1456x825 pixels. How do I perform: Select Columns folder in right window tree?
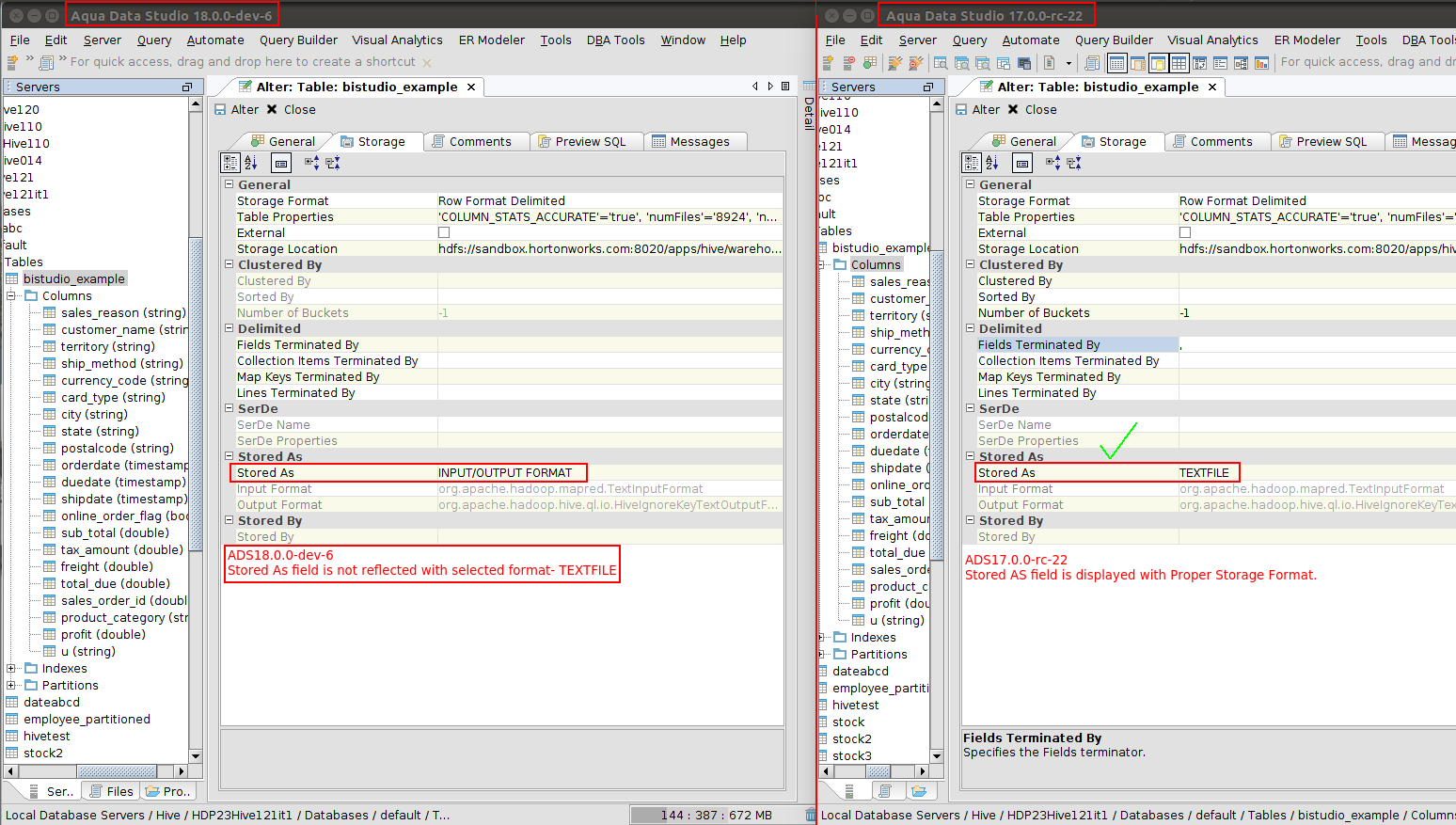pyautogui.click(x=876, y=265)
